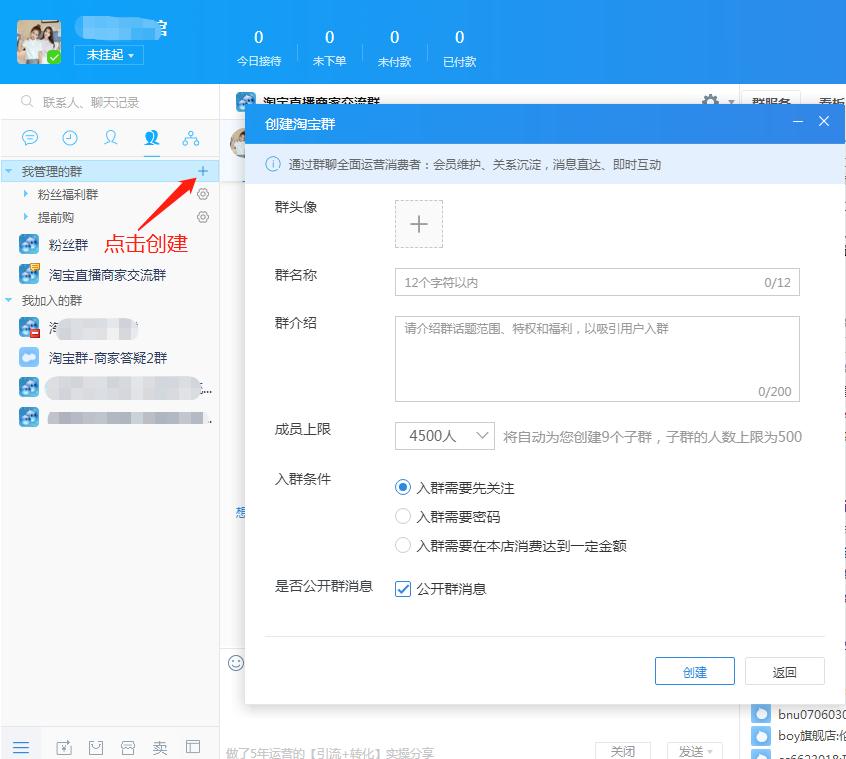Open the 未挂起 status dropdown
846x759 pixels.
click(108, 55)
